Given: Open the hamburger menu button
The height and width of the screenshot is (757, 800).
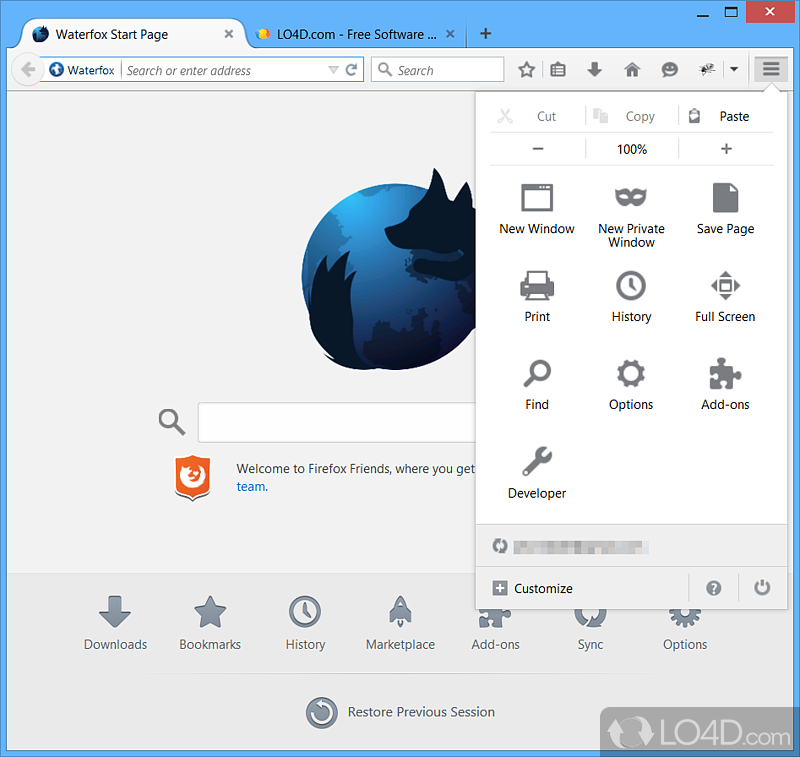Looking at the screenshot, I should pyautogui.click(x=771, y=68).
